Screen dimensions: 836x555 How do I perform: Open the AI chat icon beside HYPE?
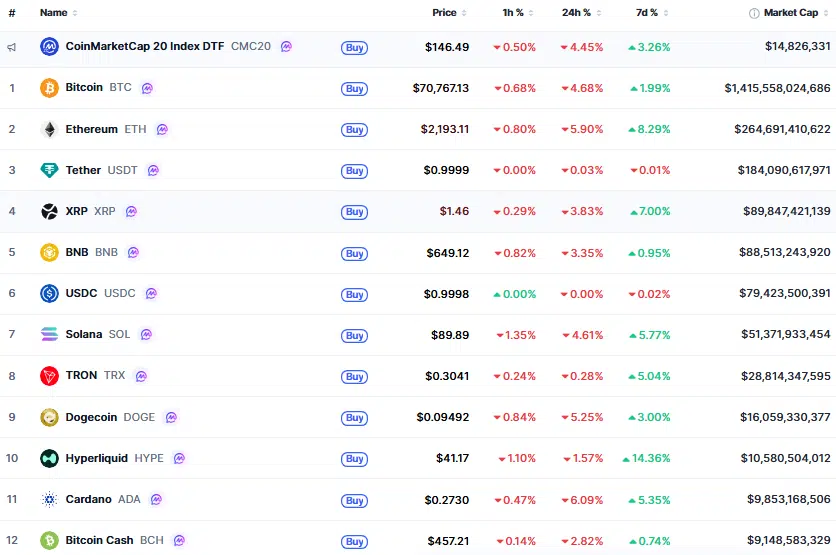[179, 458]
